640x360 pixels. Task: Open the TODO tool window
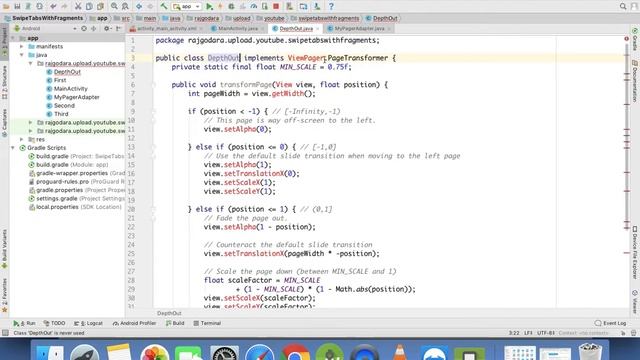pos(54,323)
